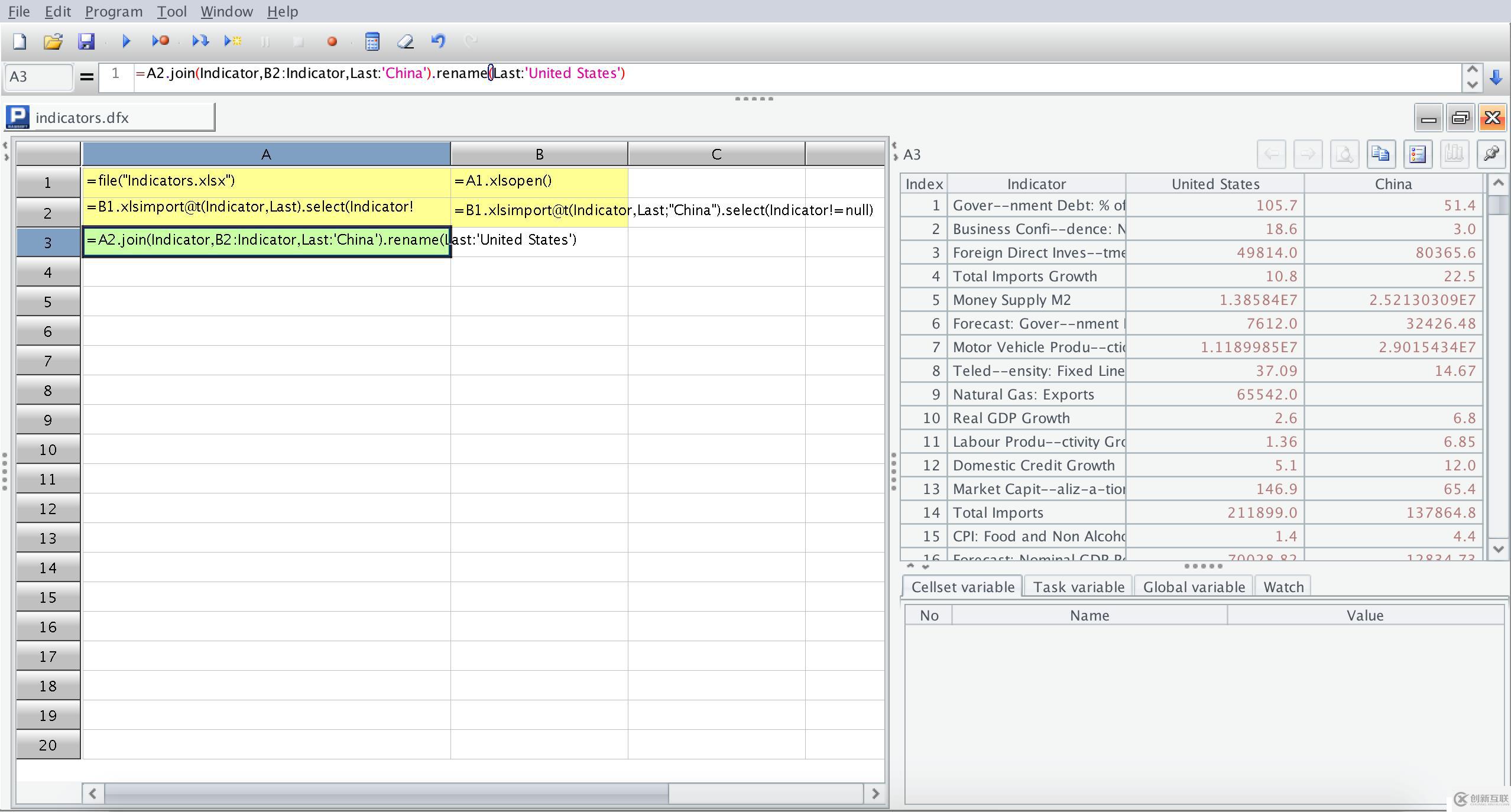
Task: Click the Calculator/Evaluate icon
Action: [372, 40]
